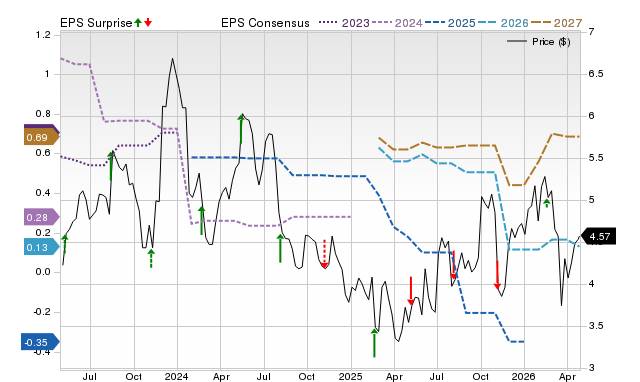Click the dotted red surprise arrow after Oct 2024
The width and height of the screenshot is (640, 382).
click(x=324, y=254)
